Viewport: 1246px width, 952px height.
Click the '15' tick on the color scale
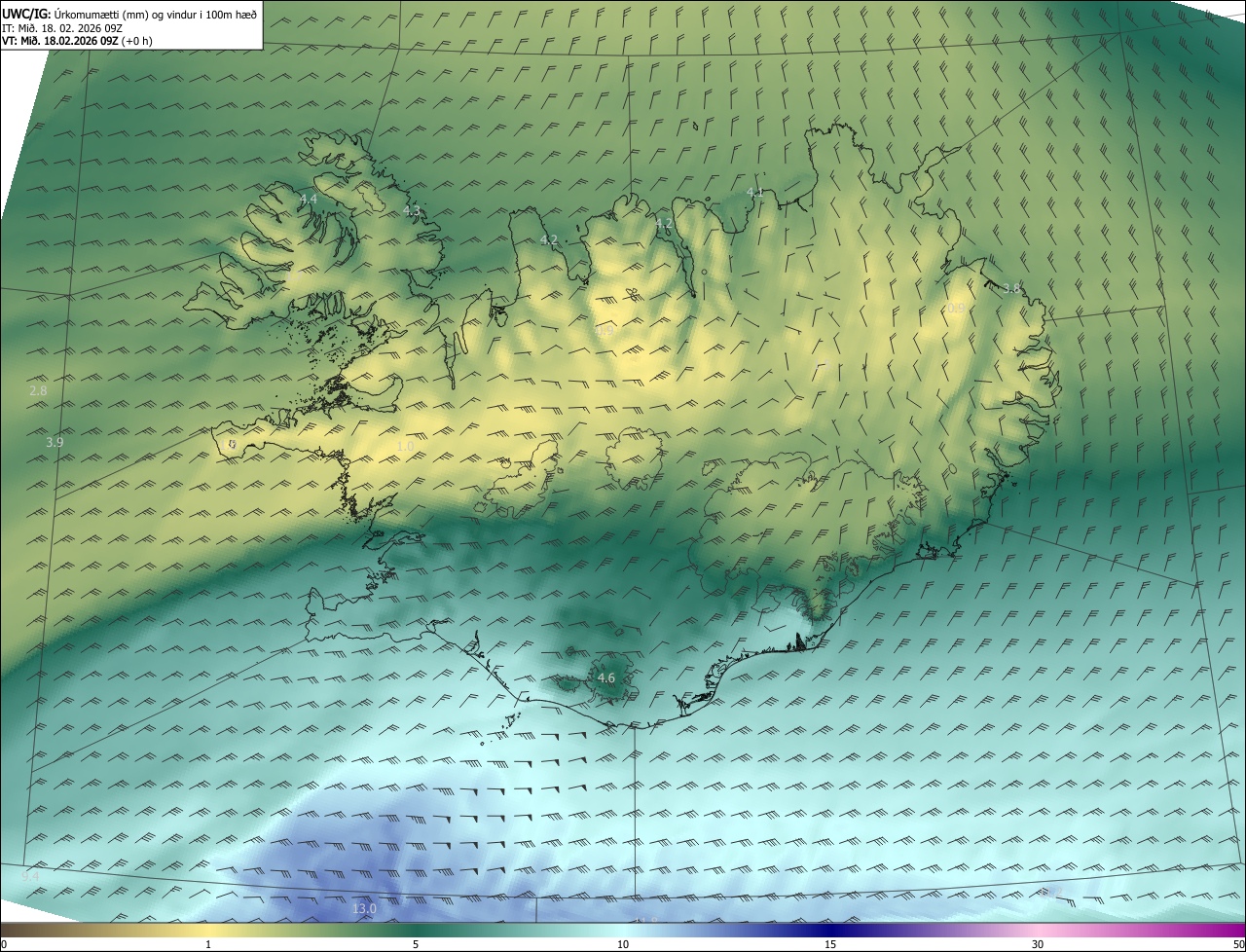[x=830, y=944]
